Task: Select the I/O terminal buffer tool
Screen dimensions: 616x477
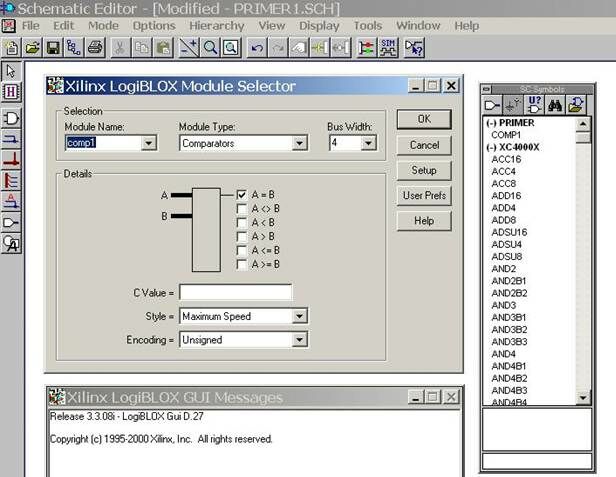Action: (x=11, y=223)
